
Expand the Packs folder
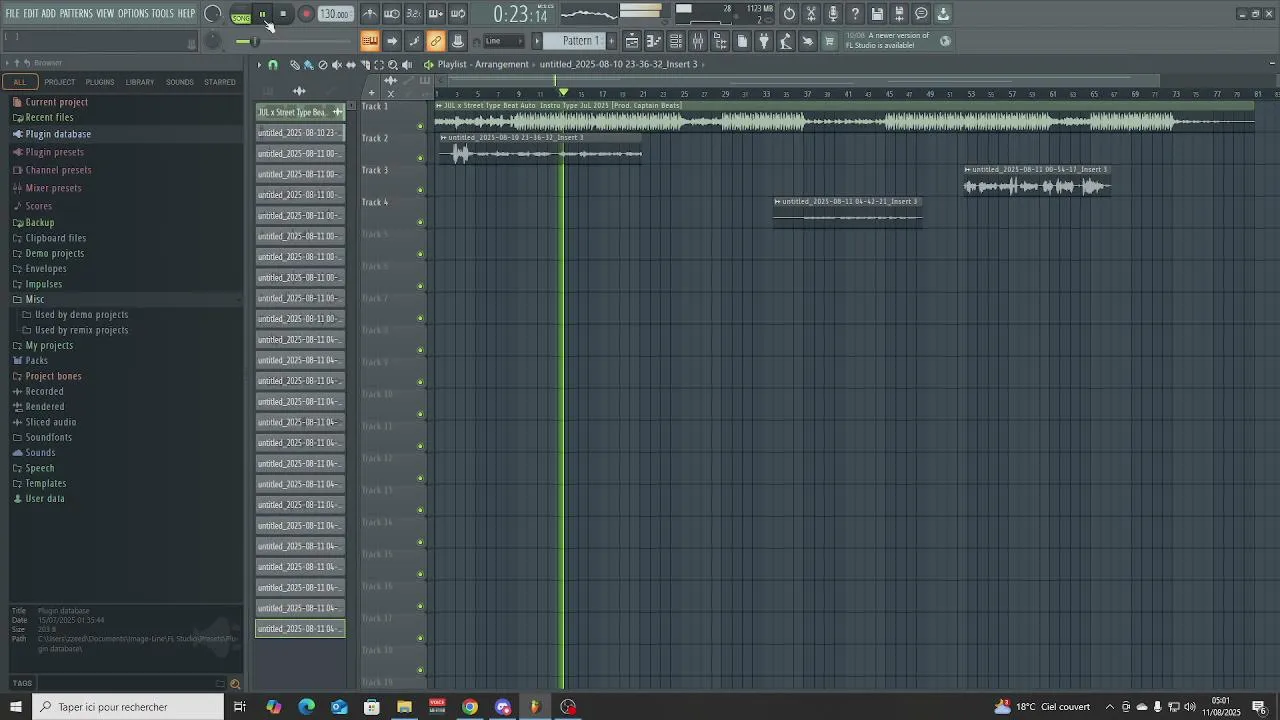pyautogui.click(x=36, y=360)
